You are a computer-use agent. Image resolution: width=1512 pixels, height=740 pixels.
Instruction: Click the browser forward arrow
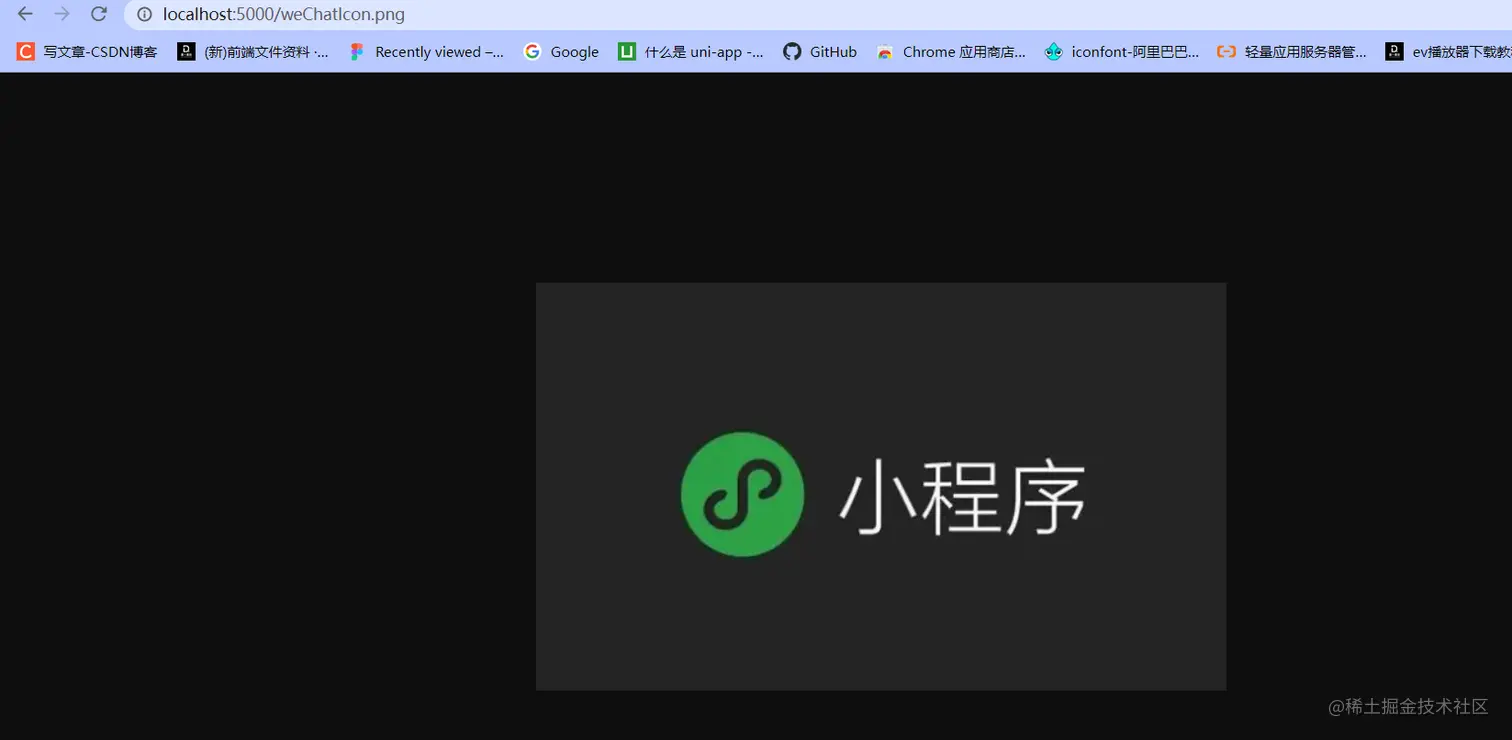62,14
